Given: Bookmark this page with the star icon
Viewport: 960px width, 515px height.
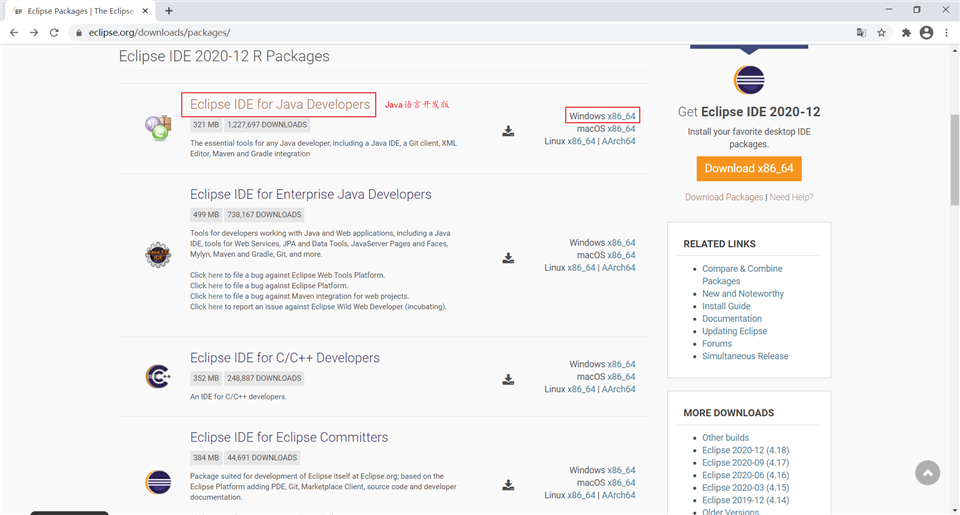Looking at the screenshot, I should (881, 32).
